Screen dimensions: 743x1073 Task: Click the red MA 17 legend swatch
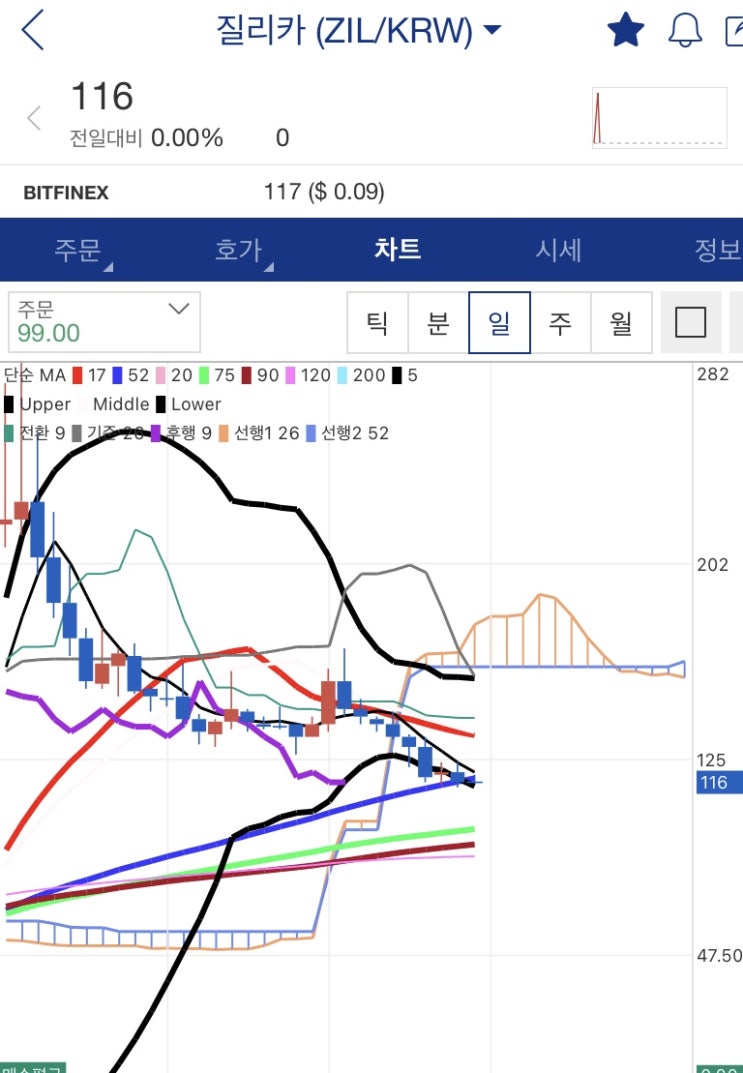tap(77, 375)
